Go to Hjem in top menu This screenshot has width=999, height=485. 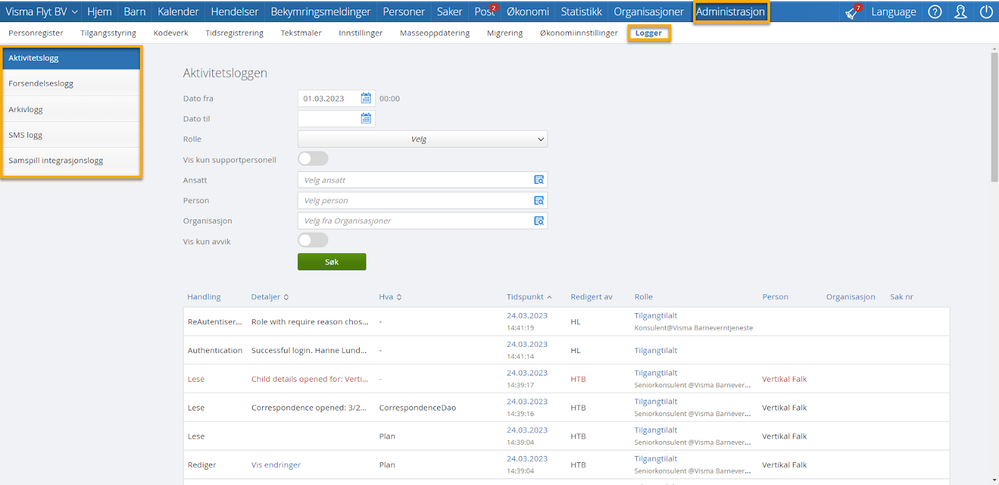tap(99, 12)
